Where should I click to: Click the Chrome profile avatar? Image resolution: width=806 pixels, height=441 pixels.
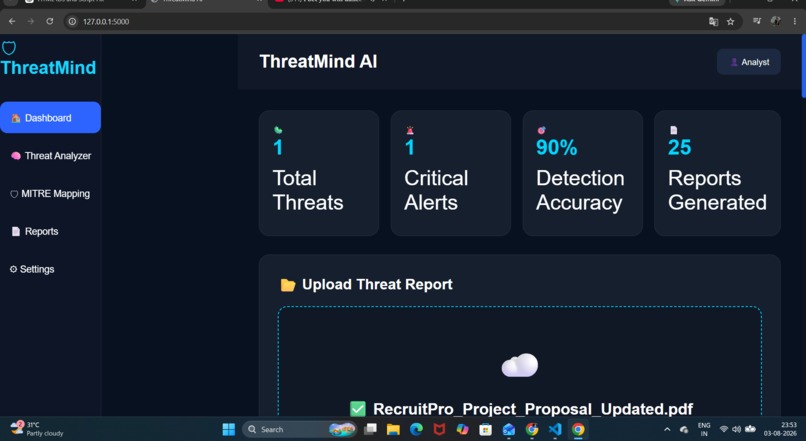[776, 21]
